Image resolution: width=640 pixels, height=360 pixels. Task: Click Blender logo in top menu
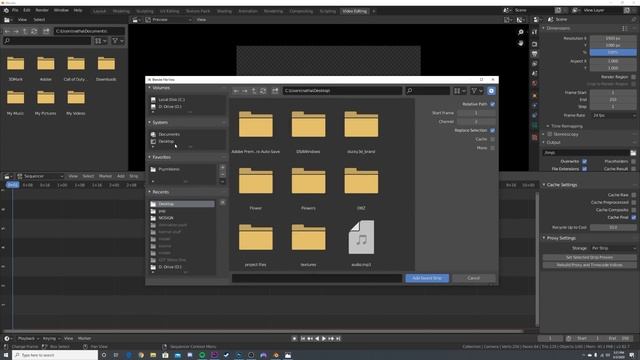coord(6,10)
